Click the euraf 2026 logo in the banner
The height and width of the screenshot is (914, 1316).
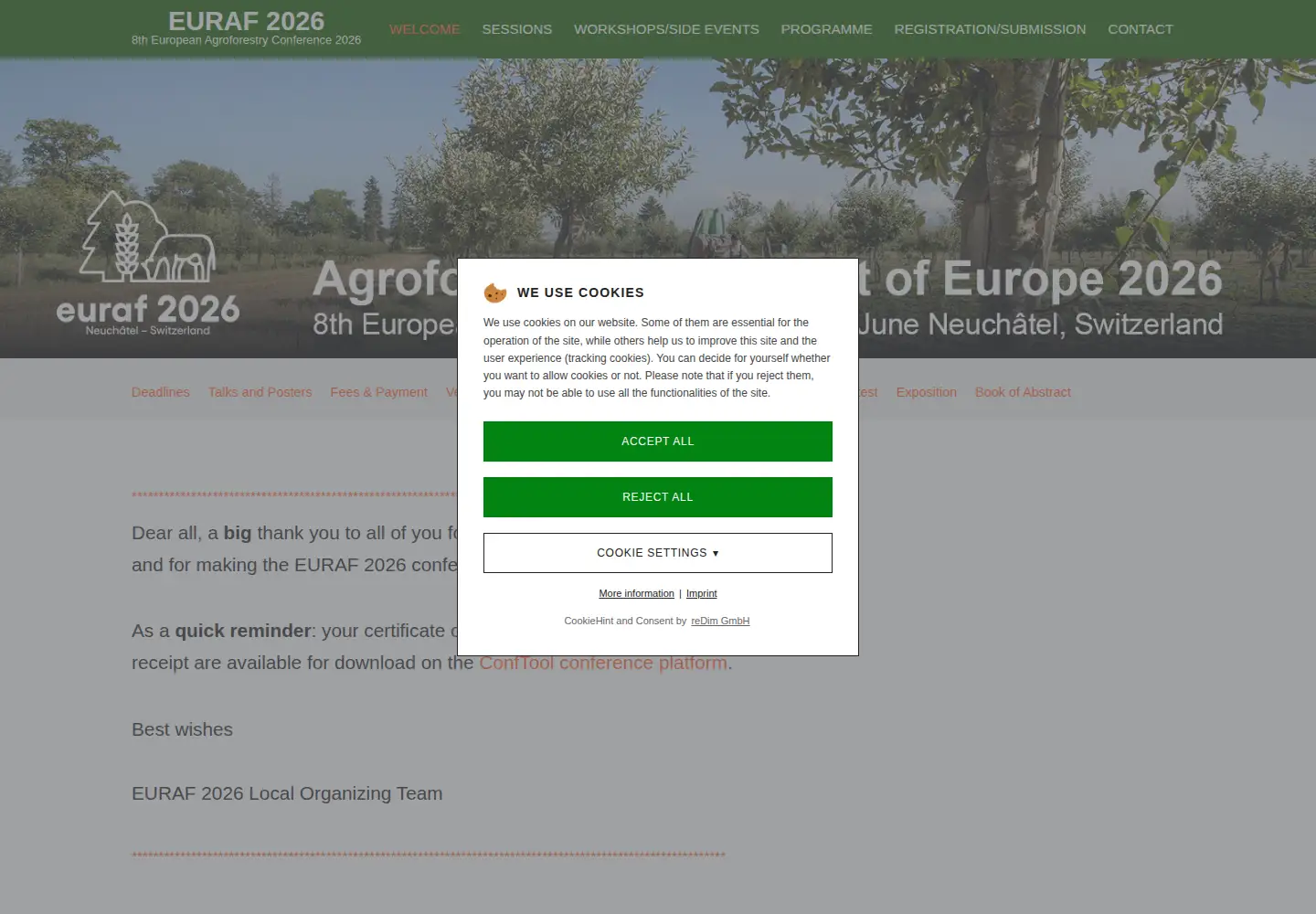pos(148,263)
